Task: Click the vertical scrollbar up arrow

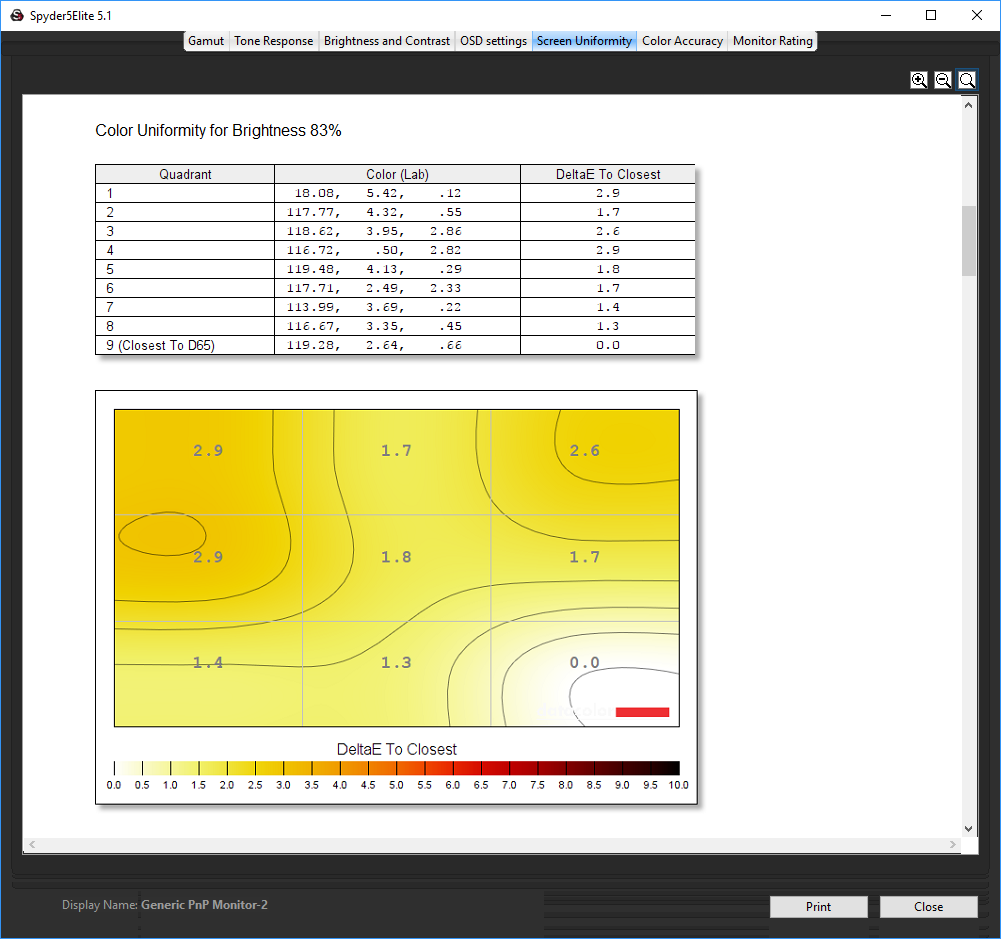Action: [968, 105]
